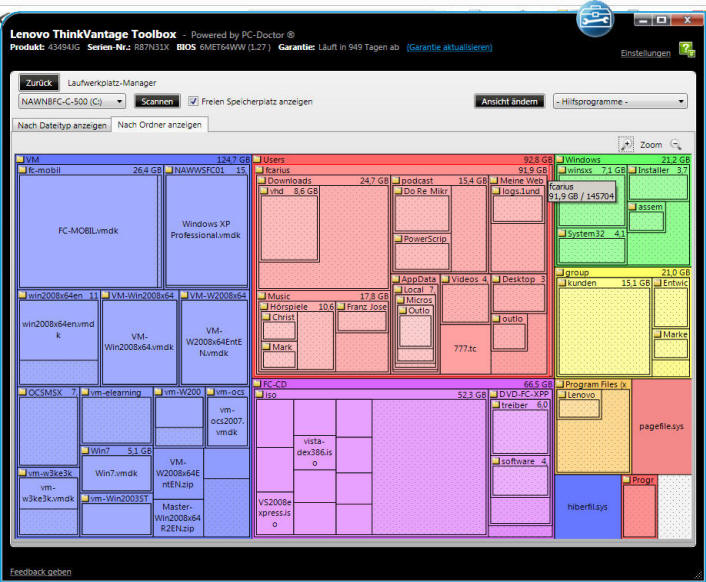The height and width of the screenshot is (582, 706).
Task: Toggle Freien Speicherplatz anzeigen checkbox
Action: point(193,101)
